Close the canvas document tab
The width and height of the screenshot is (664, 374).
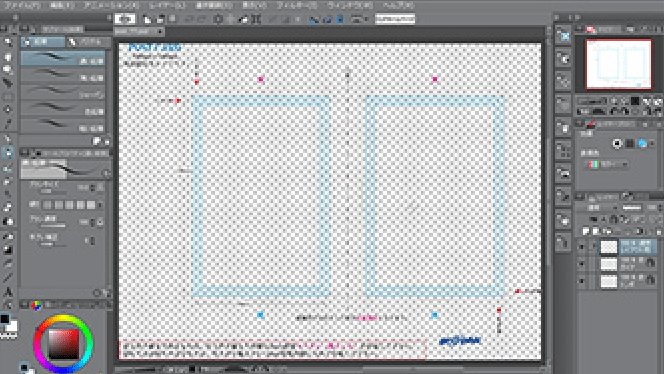point(160,31)
